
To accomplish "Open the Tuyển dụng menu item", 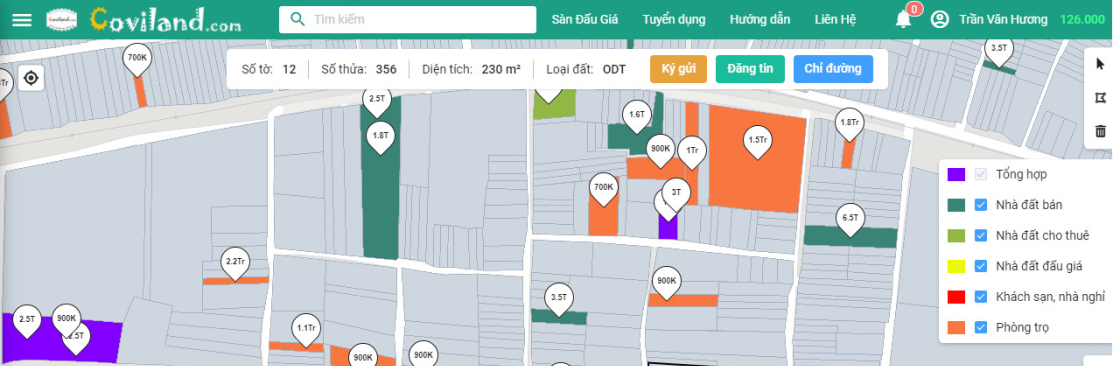I will pyautogui.click(x=674, y=19).
